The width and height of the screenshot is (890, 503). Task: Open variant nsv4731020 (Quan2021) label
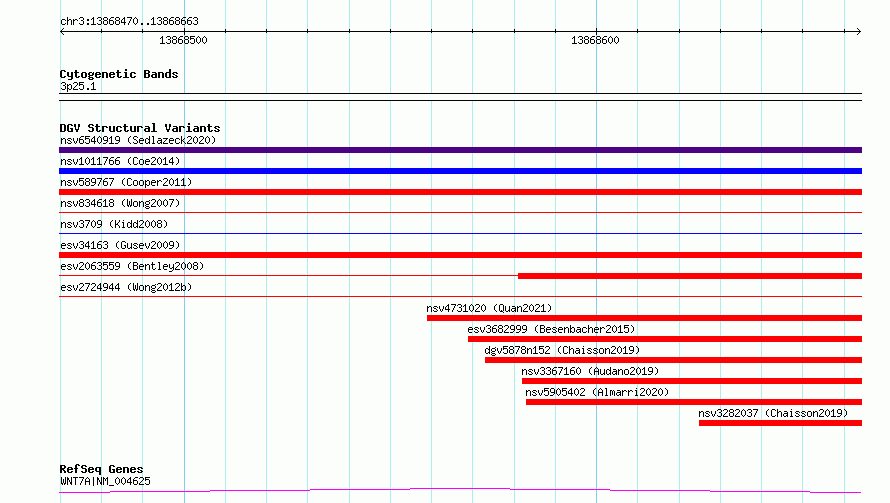[489, 308]
